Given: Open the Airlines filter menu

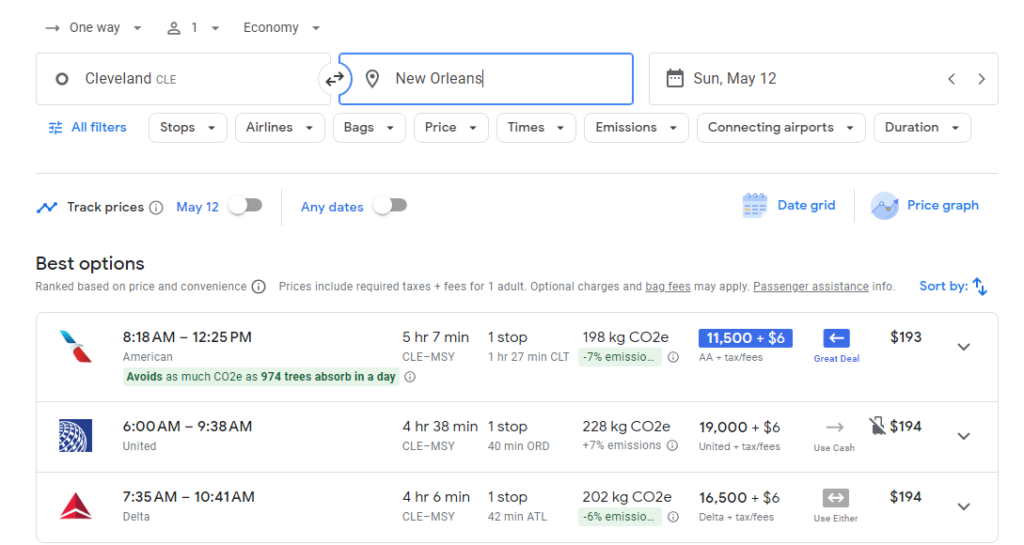Looking at the screenshot, I should click(x=279, y=128).
